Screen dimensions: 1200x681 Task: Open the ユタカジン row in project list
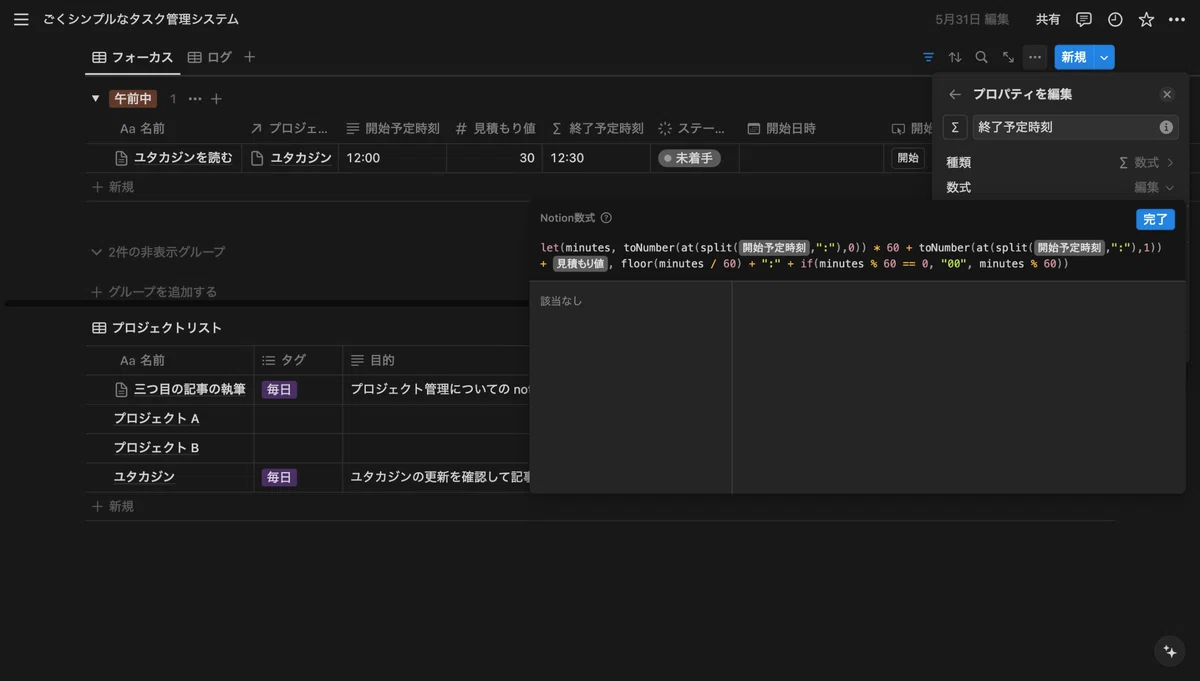(144, 477)
